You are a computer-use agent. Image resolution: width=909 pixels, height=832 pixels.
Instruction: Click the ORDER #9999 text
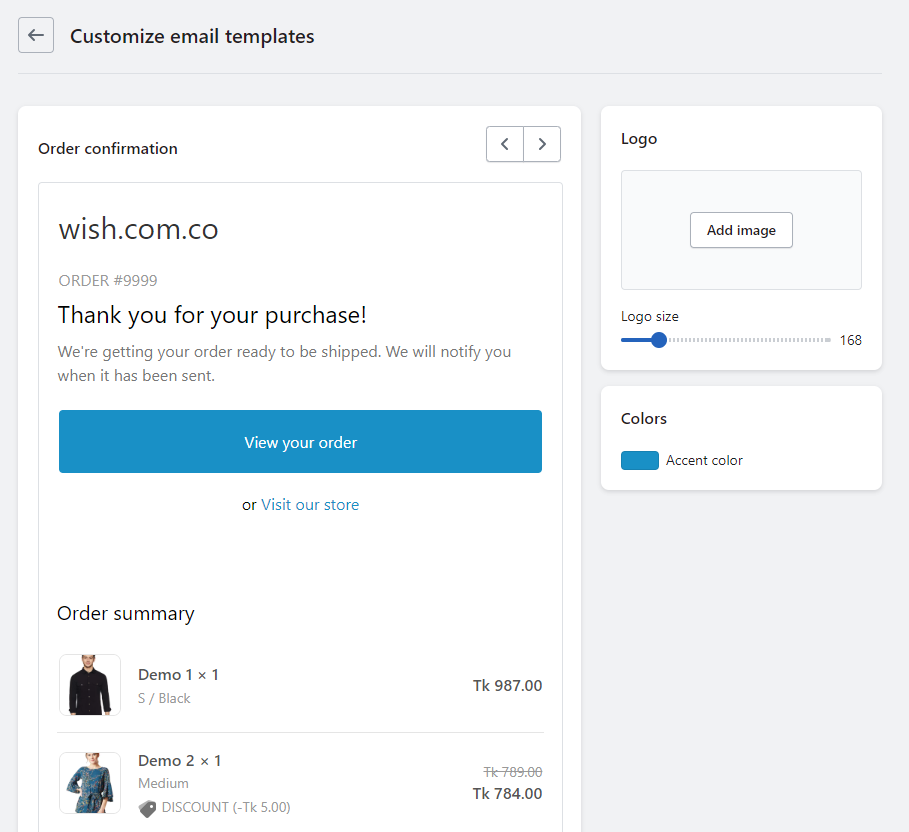pos(108,281)
